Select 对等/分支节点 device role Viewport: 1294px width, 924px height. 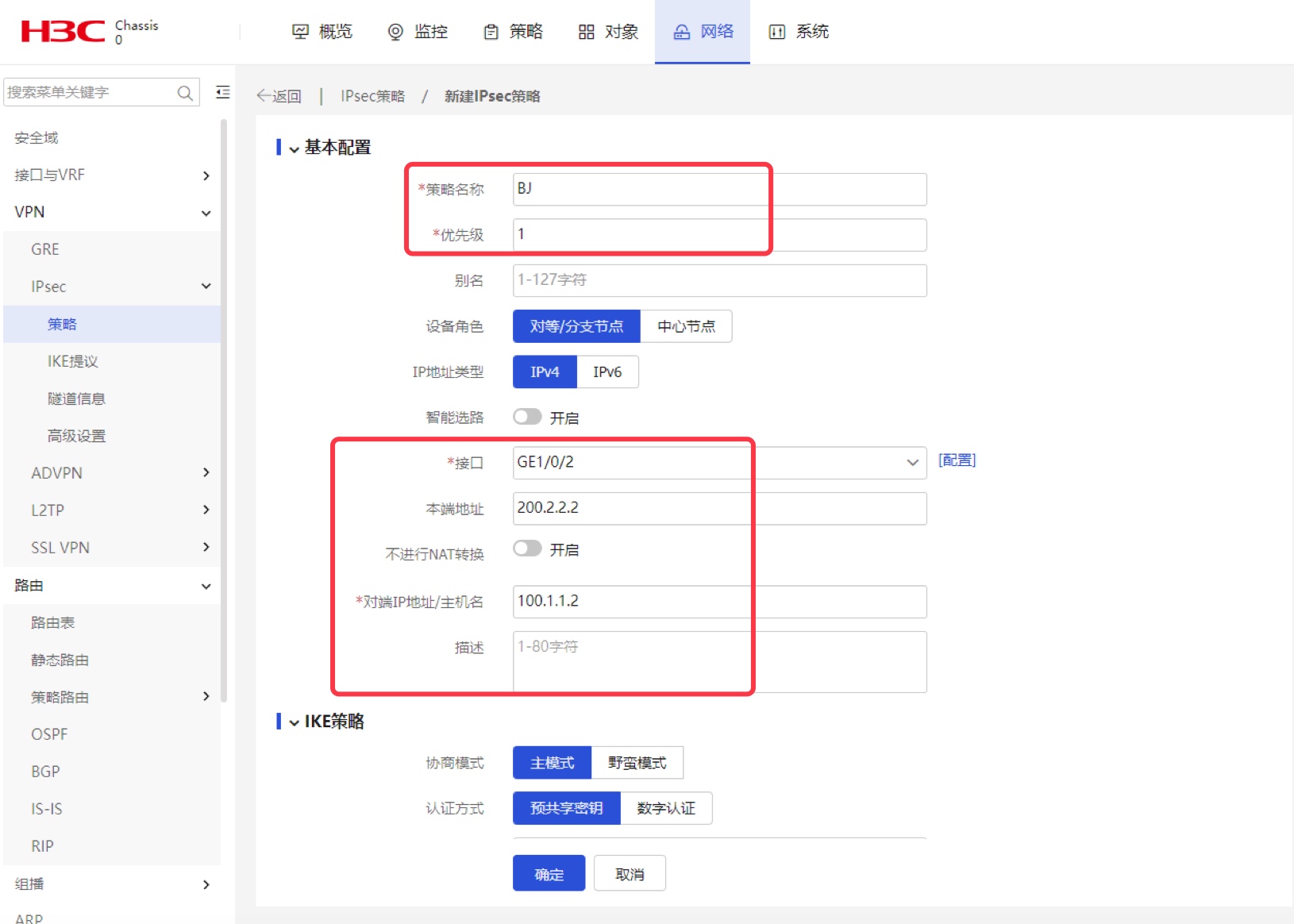point(576,326)
